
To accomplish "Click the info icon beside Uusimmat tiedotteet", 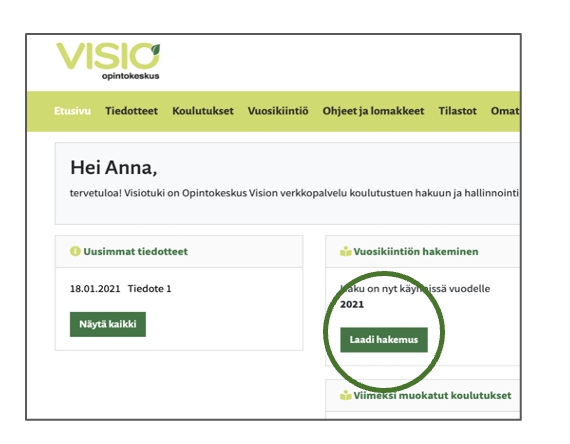I will pyautogui.click(x=75, y=251).
